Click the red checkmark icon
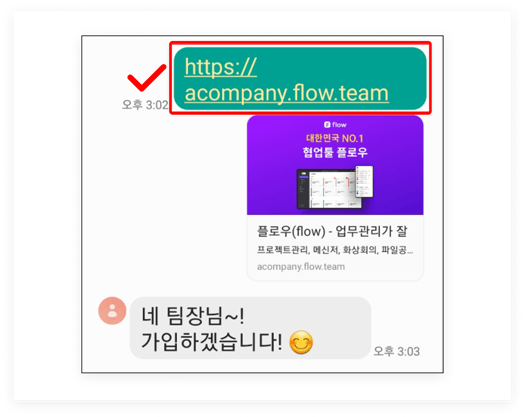The image size is (525, 417). coord(147,78)
